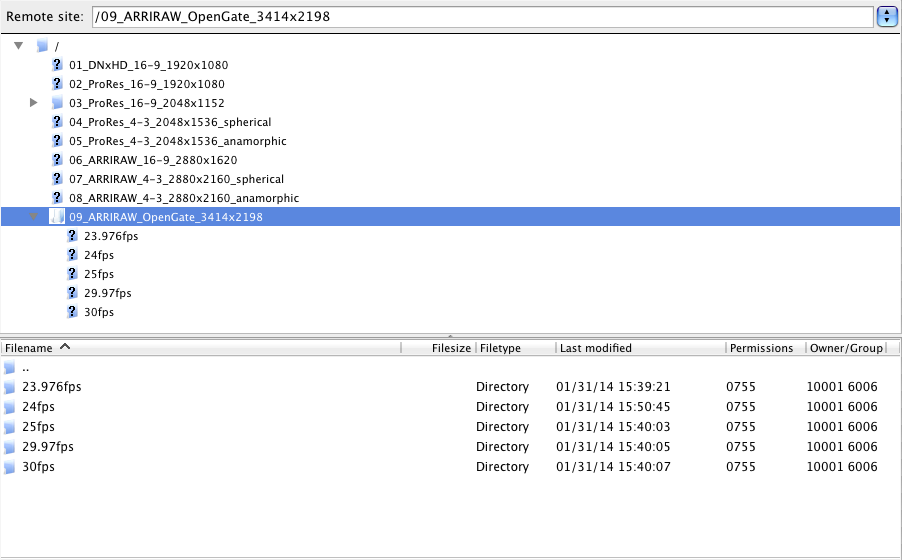Select tree subfolder 24fps
902x560 pixels.
(99, 255)
